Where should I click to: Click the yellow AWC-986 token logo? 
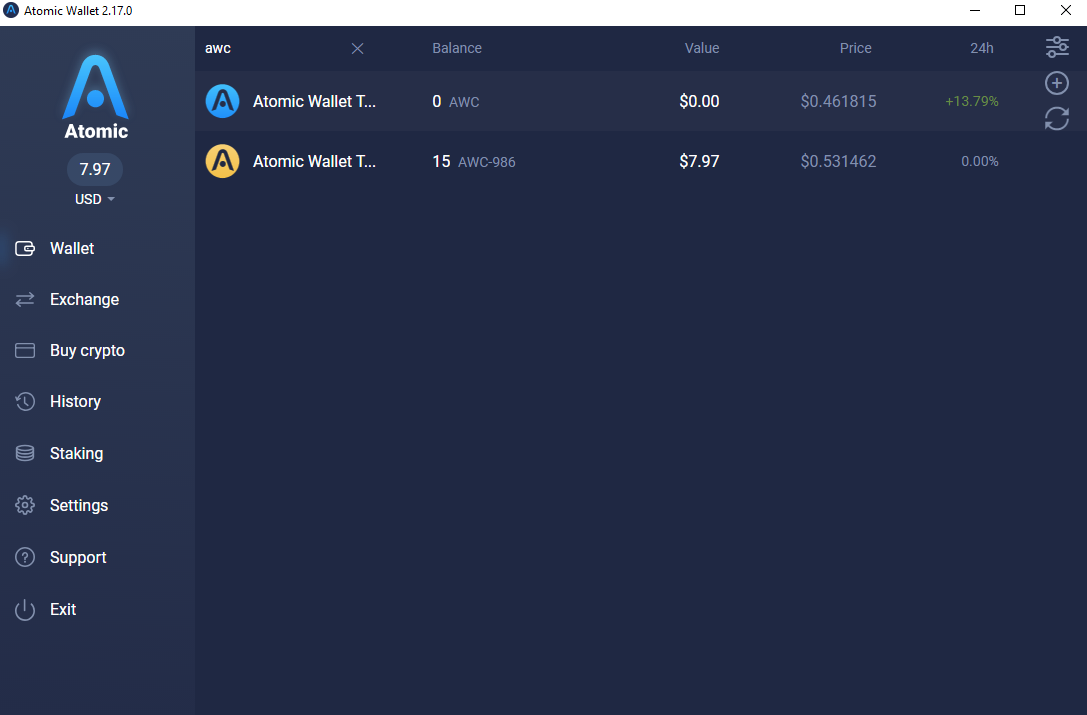[x=223, y=161]
